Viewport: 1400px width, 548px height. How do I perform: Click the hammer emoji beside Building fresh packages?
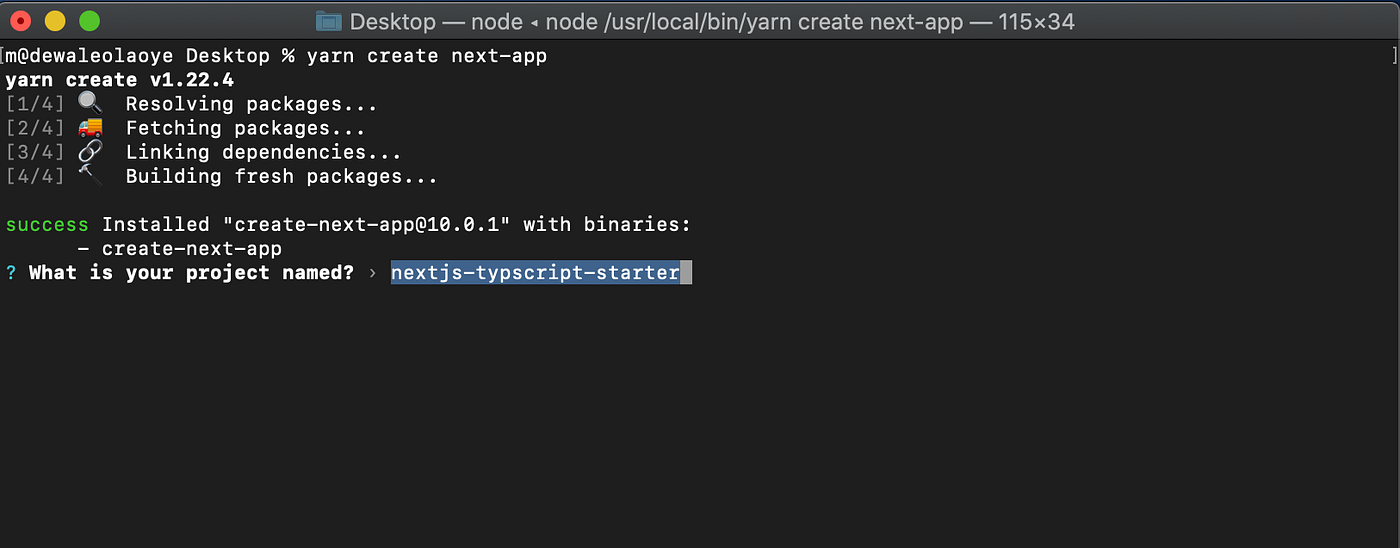90,176
